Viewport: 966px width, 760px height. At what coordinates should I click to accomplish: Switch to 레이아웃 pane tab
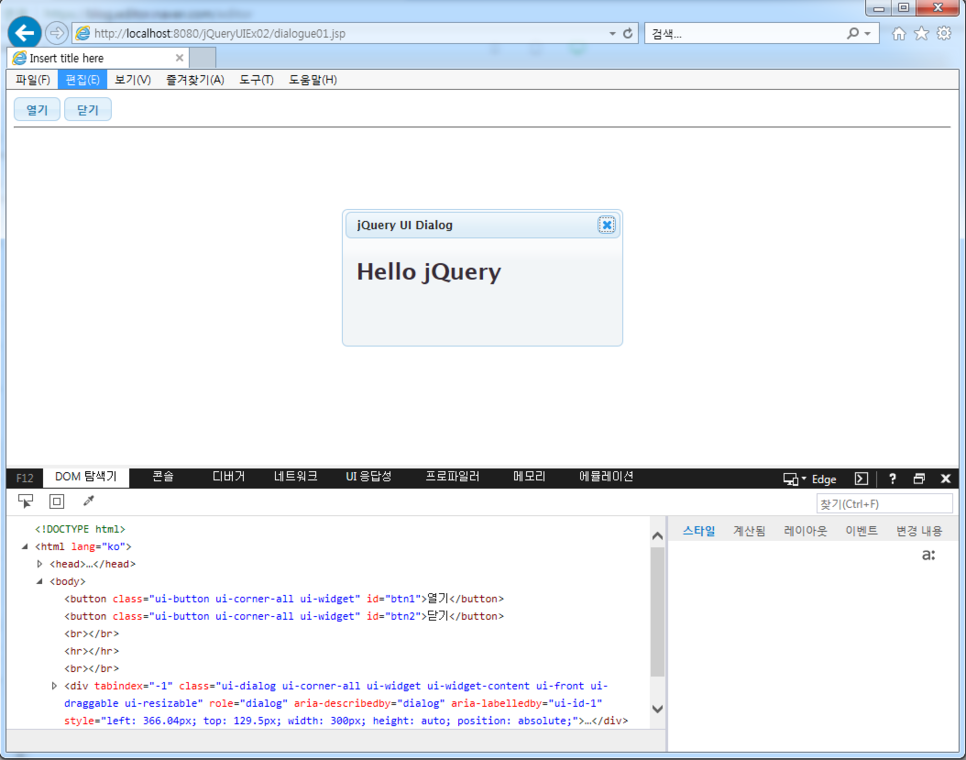pyautogui.click(x=805, y=531)
